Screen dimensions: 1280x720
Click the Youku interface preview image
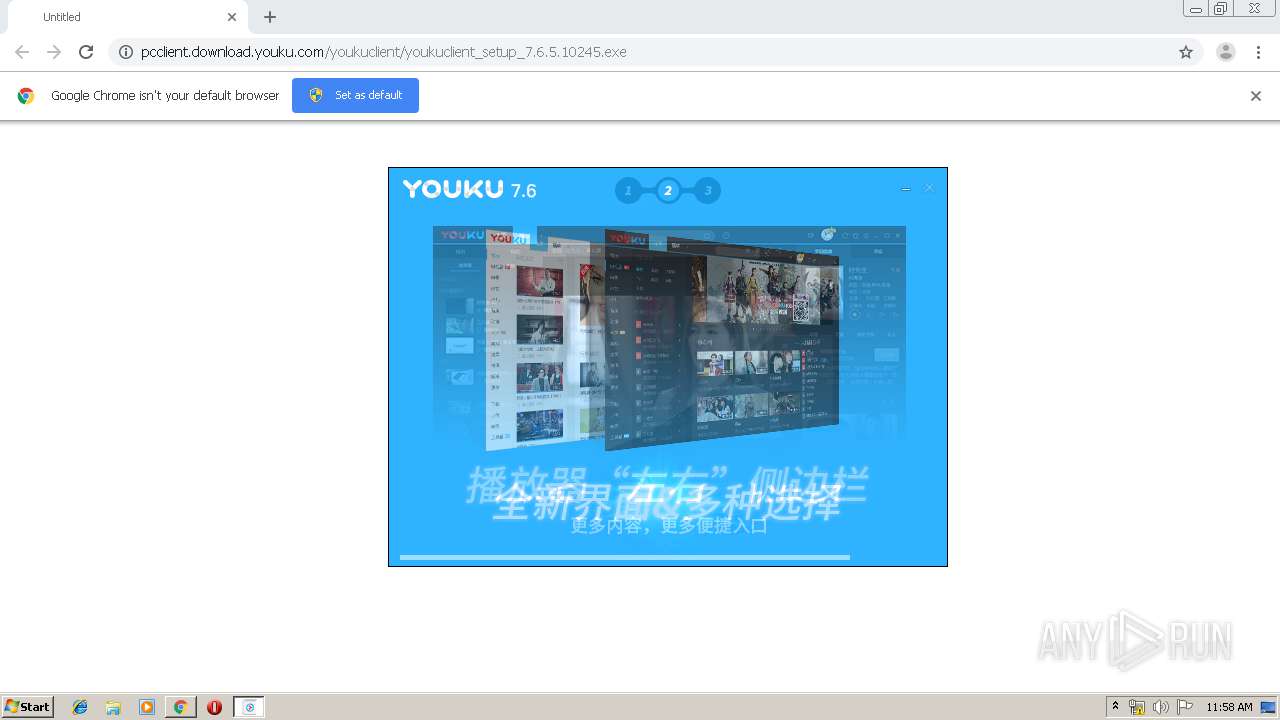click(x=668, y=337)
